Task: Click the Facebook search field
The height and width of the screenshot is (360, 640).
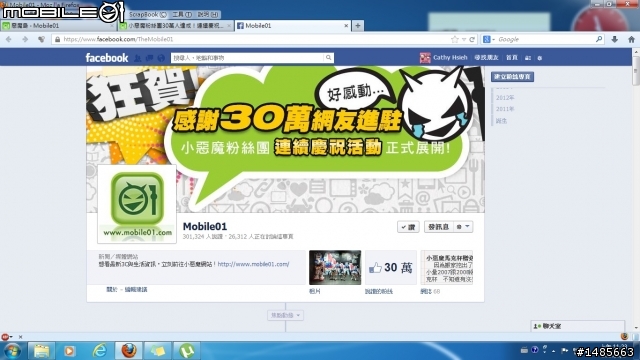Action: [x=247, y=58]
